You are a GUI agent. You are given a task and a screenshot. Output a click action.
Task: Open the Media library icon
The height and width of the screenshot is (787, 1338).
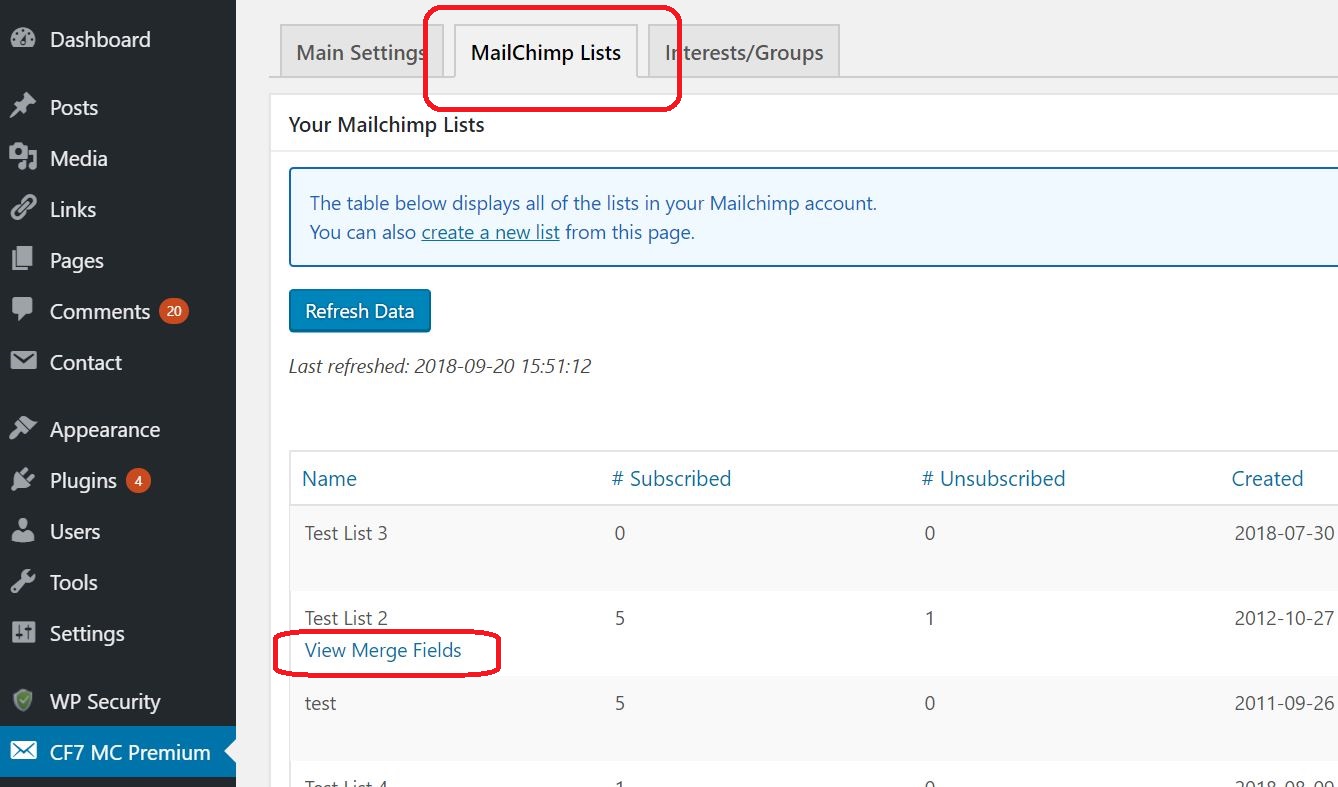[x=22, y=158]
